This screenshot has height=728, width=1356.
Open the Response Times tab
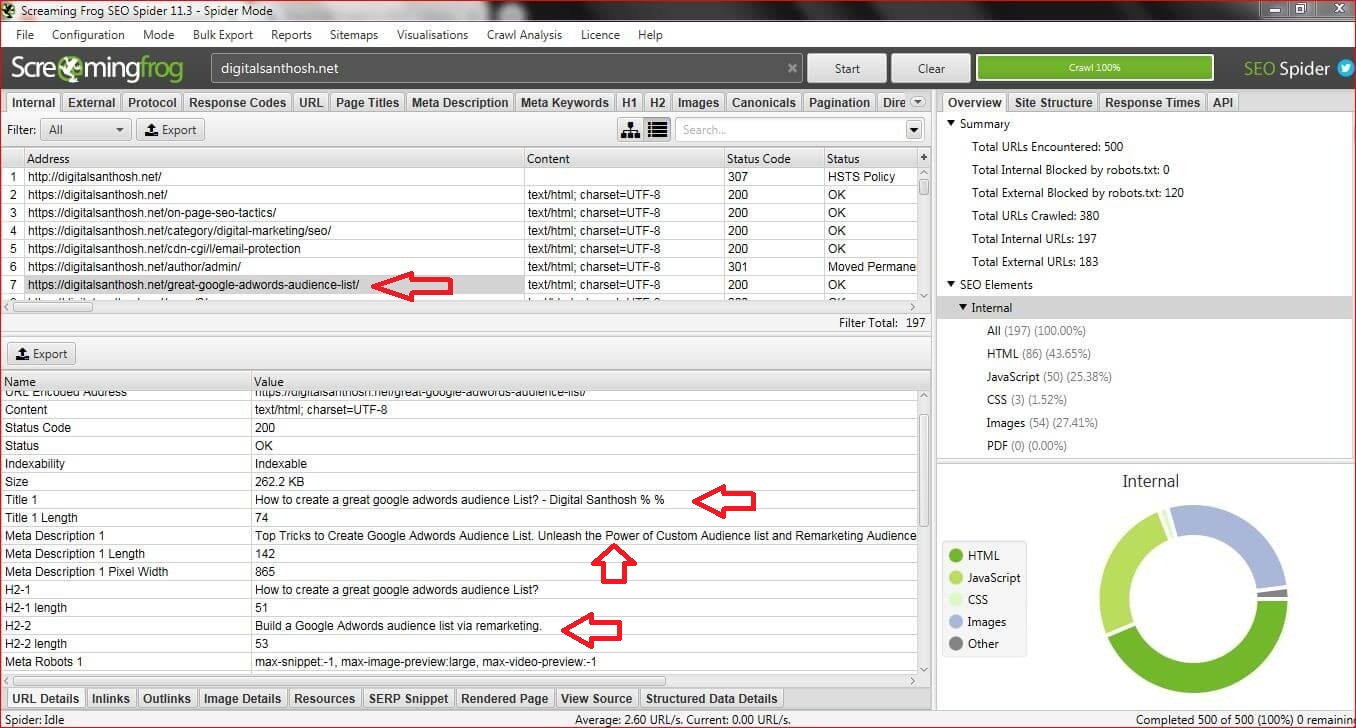pyautogui.click(x=1152, y=103)
